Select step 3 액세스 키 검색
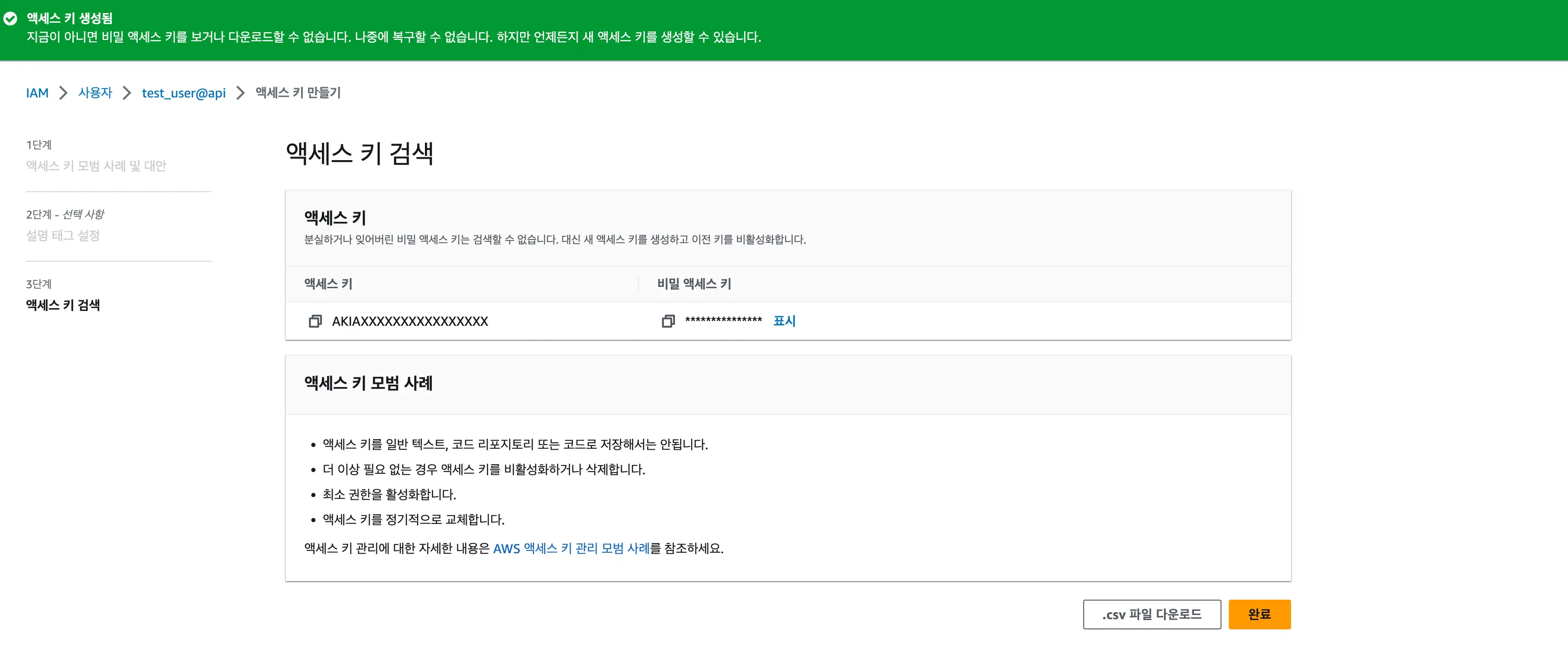This screenshot has height=647, width=1568. [63, 304]
